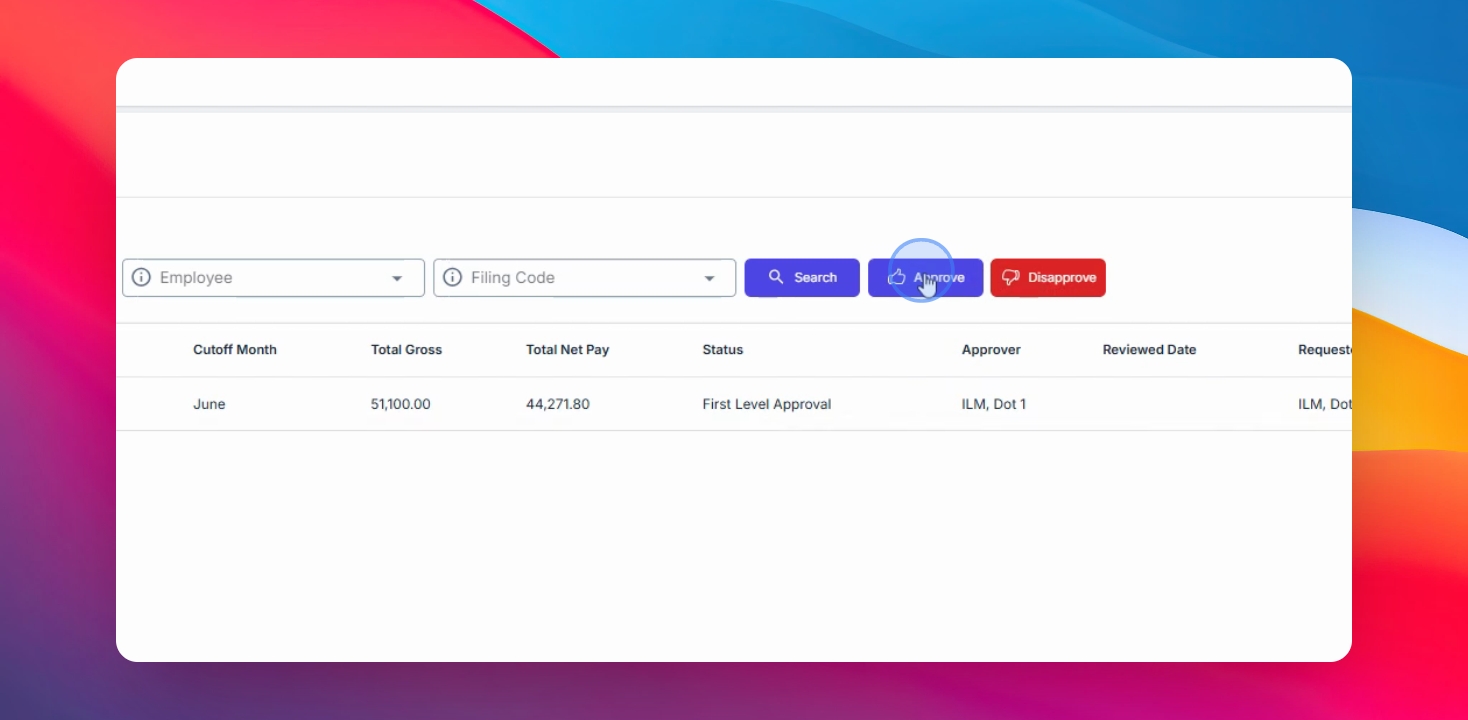Focus the Filing Code input field
This screenshot has height=720, width=1468.
(585, 278)
